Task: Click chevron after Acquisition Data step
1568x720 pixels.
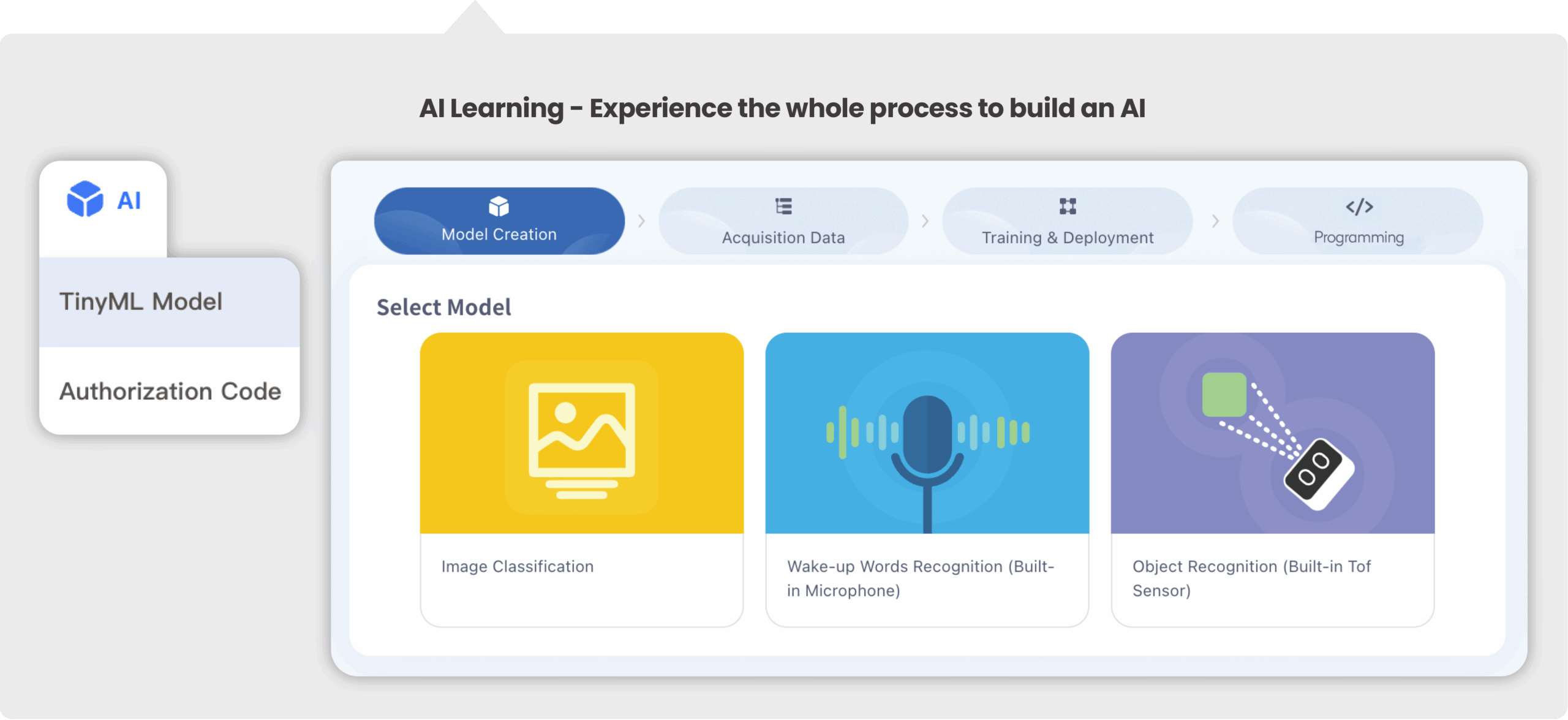Action: pos(925,221)
